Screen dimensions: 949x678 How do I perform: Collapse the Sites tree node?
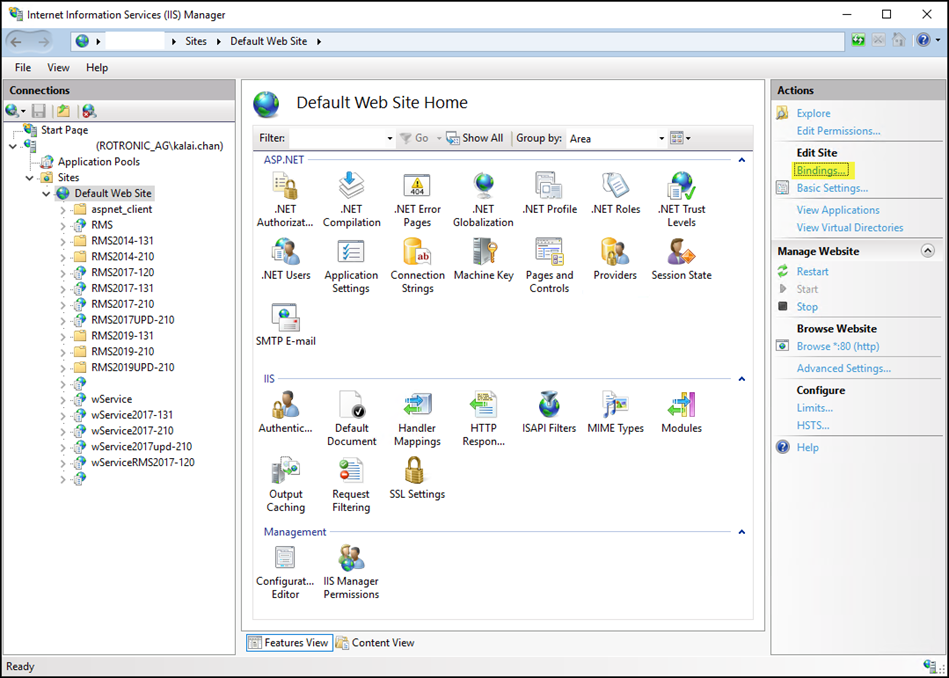(29, 178)
